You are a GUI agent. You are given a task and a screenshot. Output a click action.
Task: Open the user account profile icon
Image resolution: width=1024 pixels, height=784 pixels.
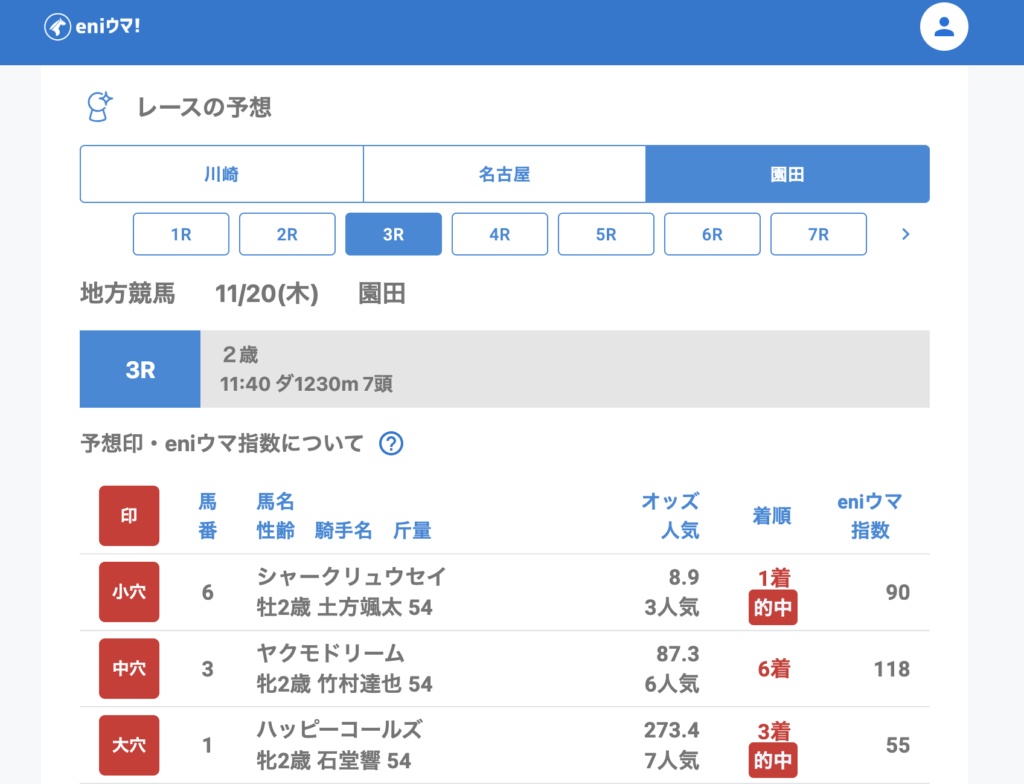pos(944,27)
